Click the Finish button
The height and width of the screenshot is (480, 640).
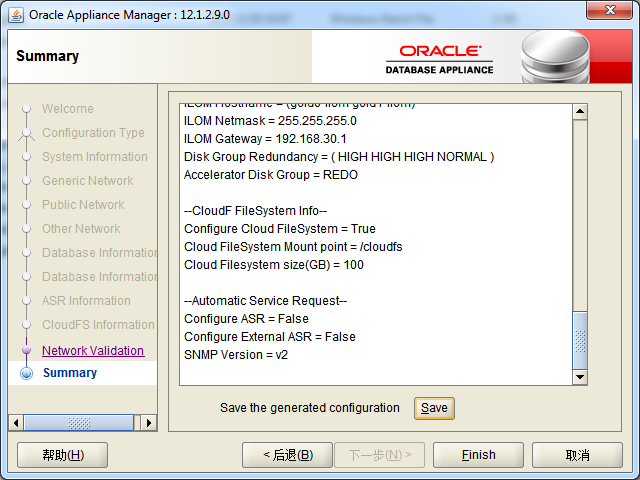coord(478,455)
